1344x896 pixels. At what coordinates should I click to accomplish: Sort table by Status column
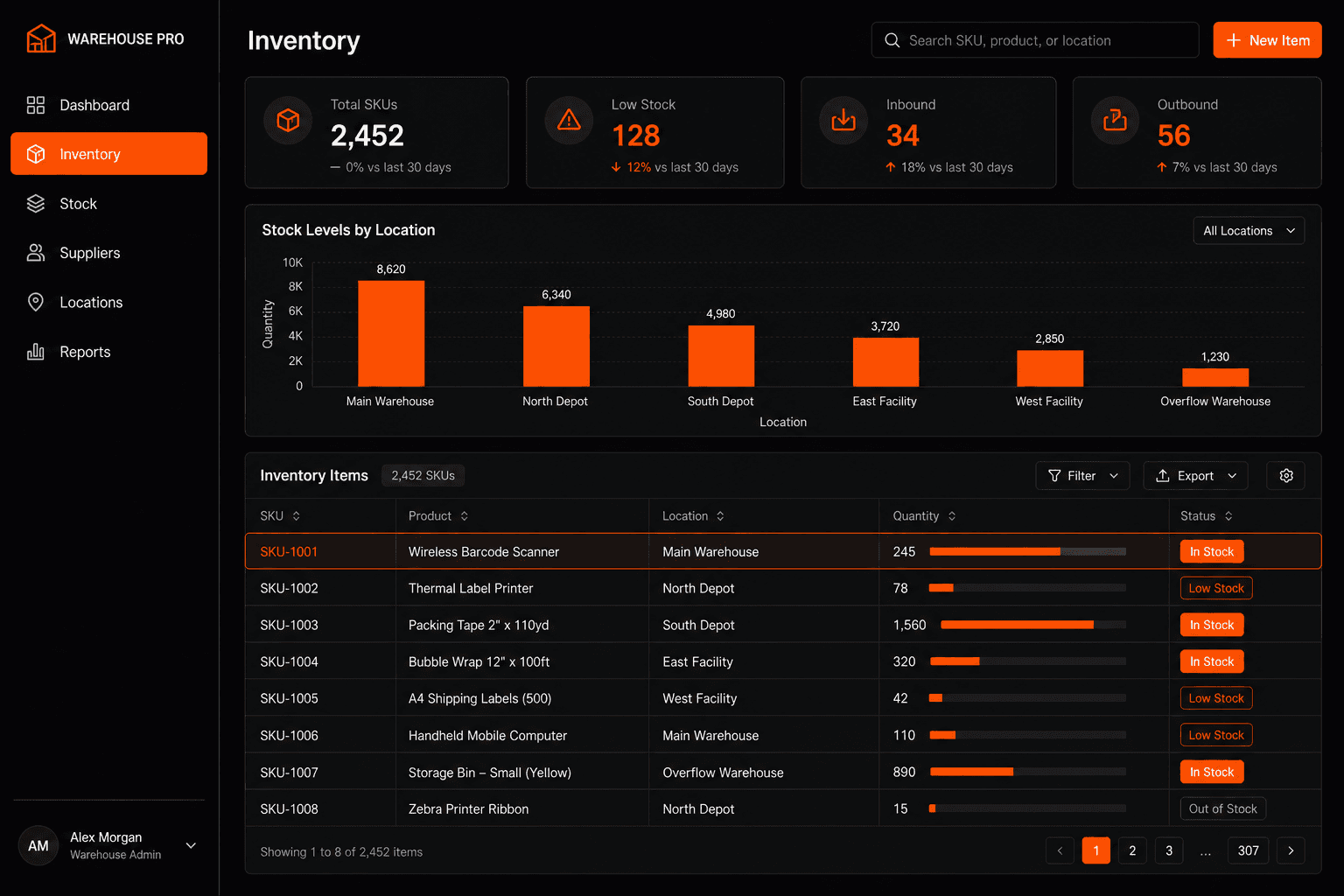1206,516
